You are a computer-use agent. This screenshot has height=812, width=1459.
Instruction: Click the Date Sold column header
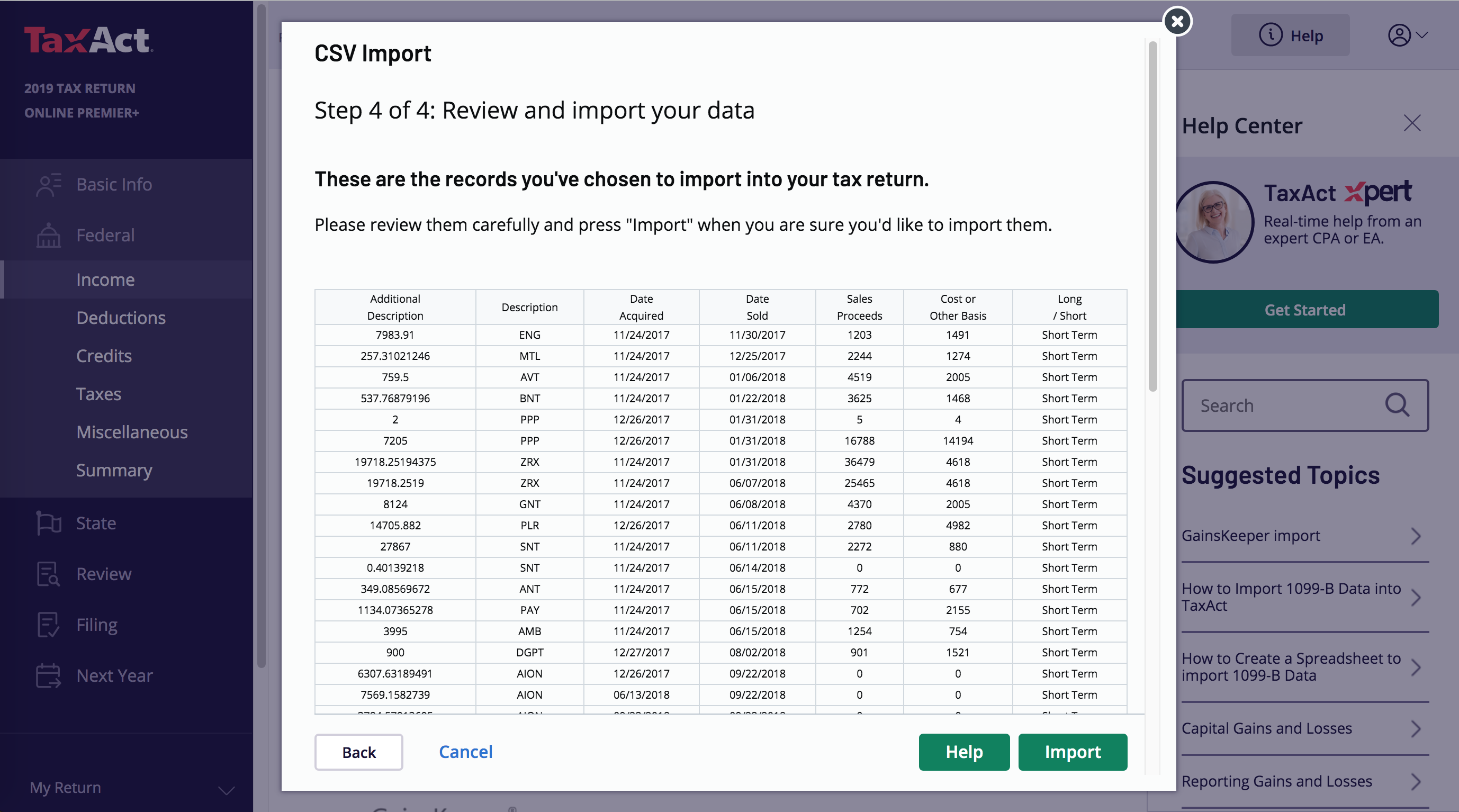tap(757, 307)
